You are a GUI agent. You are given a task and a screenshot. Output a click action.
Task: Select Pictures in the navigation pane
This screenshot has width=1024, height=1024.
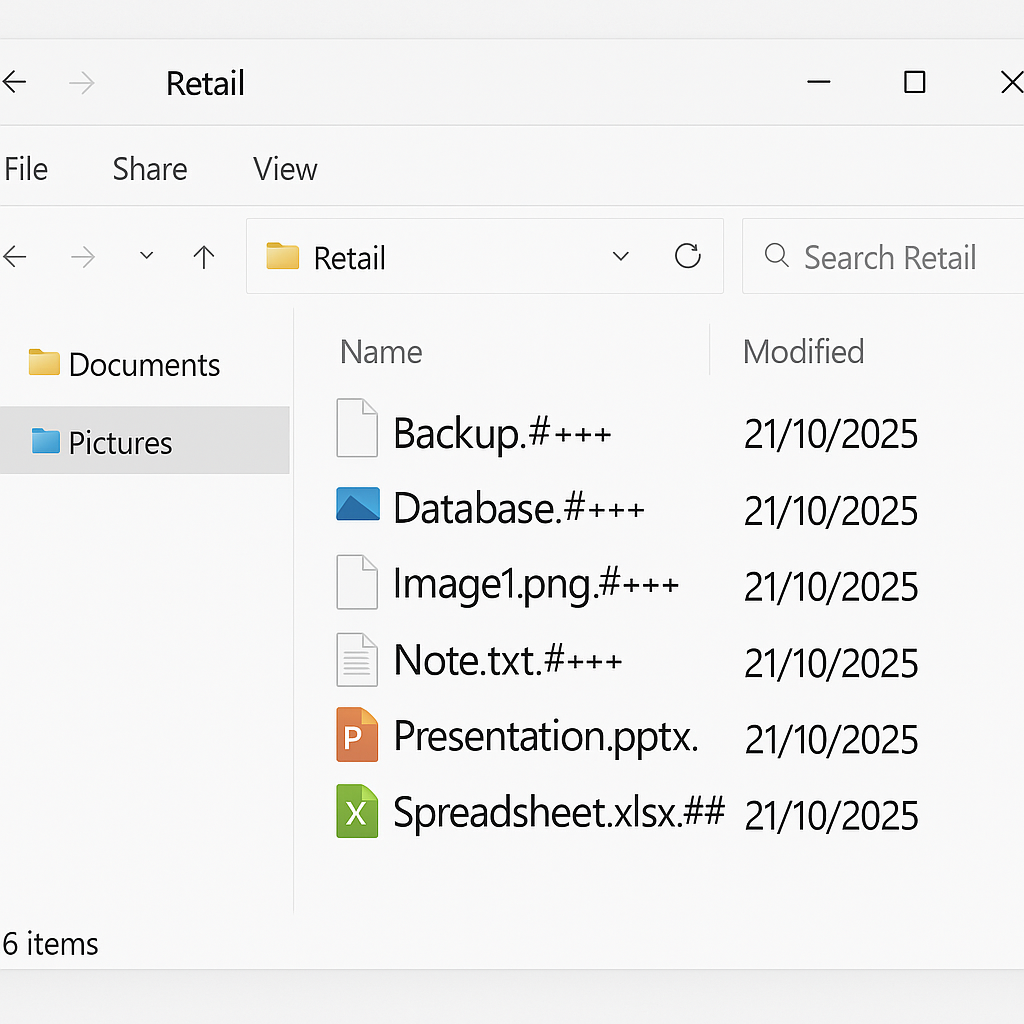click(120, 442)
